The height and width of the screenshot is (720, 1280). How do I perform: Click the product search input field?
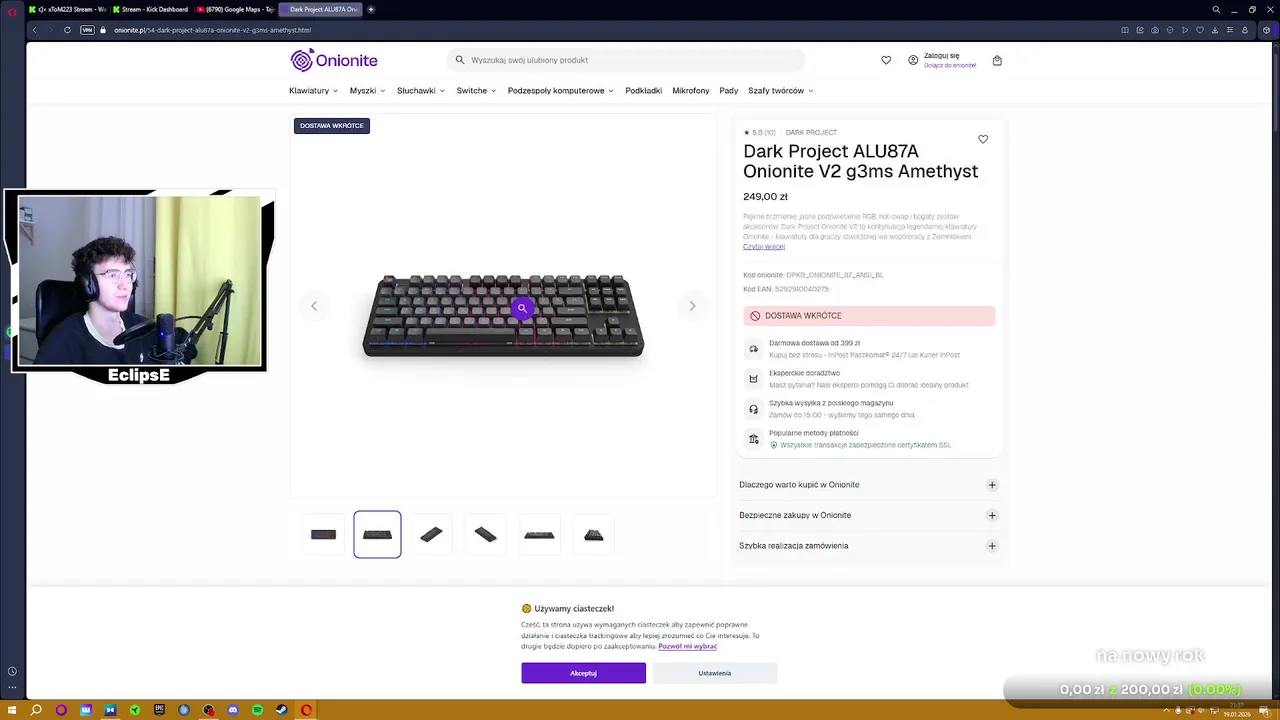pyautogui.click(x=626, y=60)
